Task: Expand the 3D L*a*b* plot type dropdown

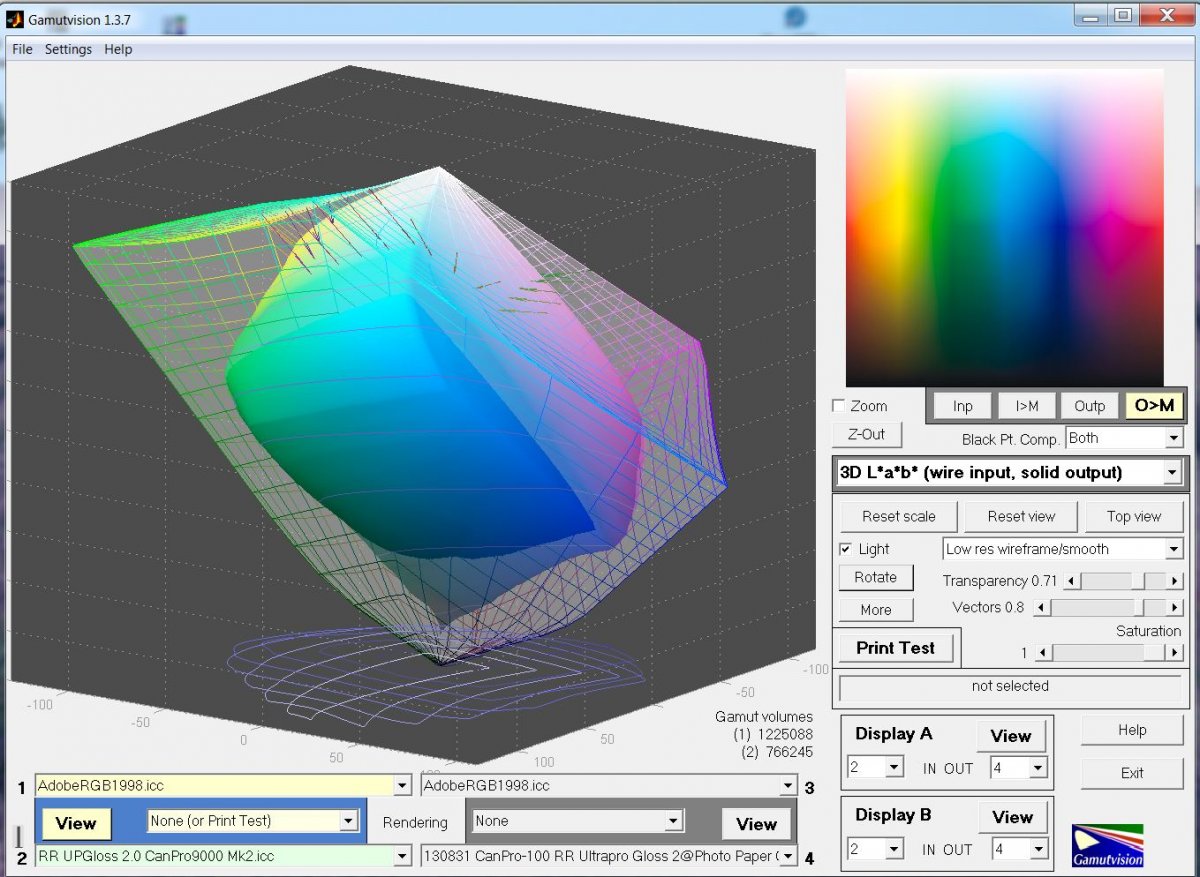Action: click(x=1173, y=473)
